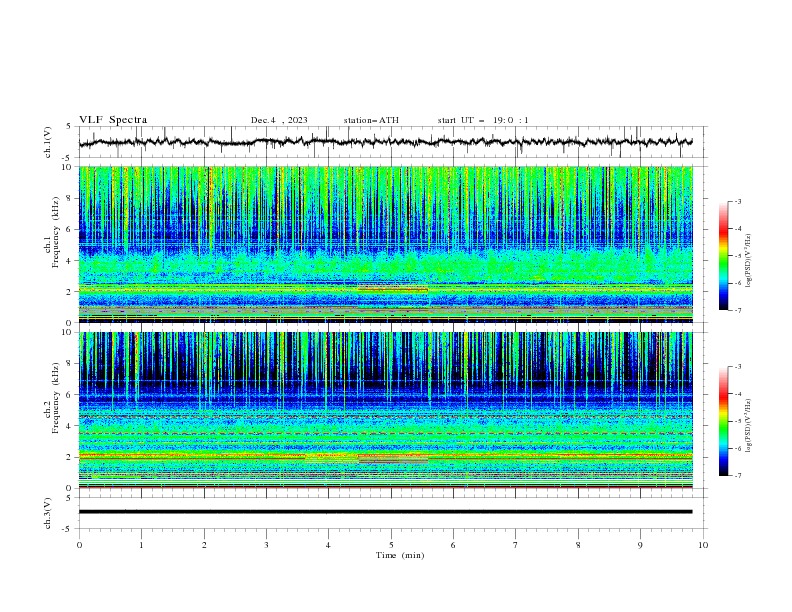Click the "-5" tick on the ch.3(V) axis

[68, 529]
